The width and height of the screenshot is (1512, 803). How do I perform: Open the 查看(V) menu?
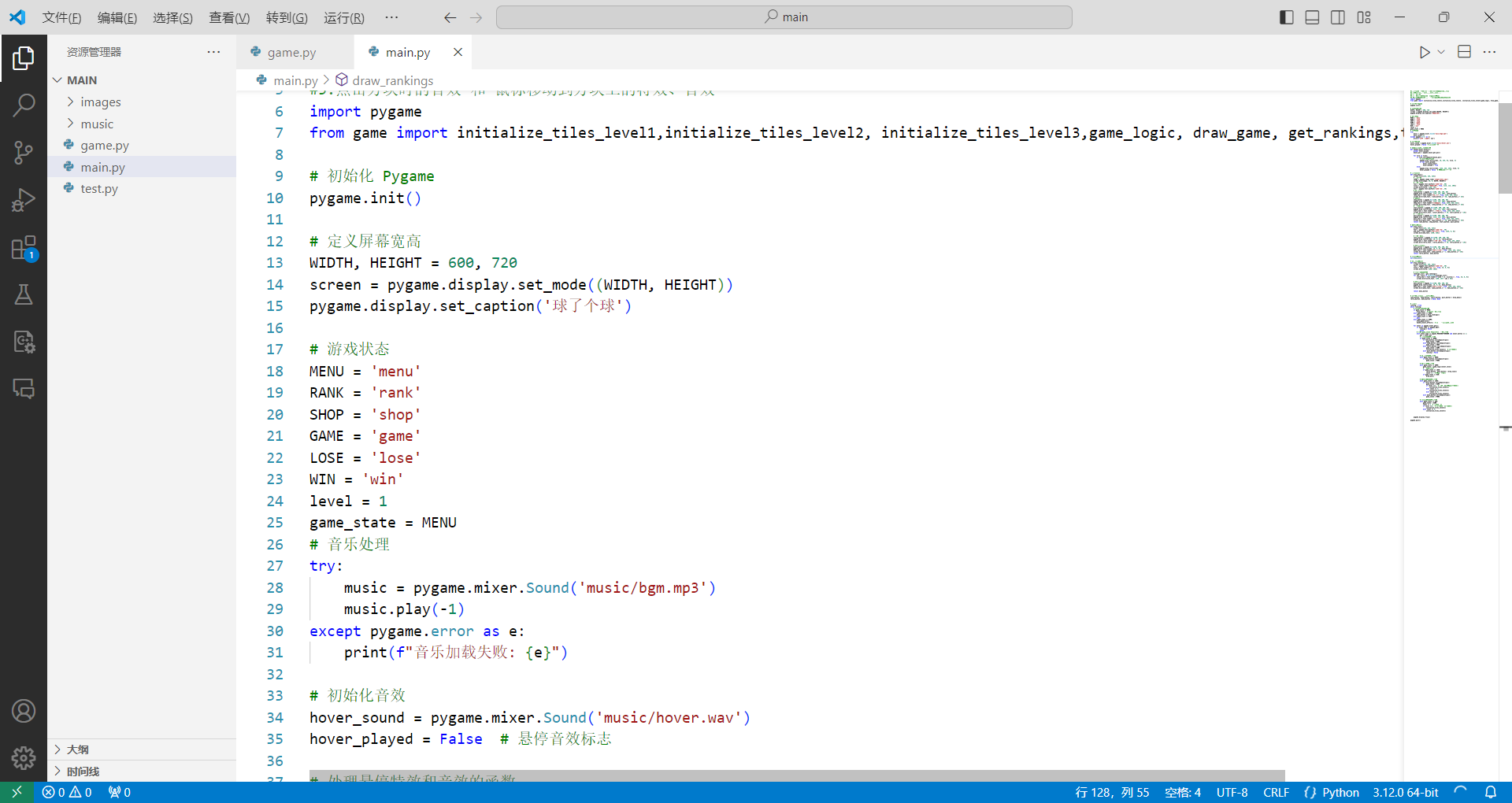coord(229,17)
